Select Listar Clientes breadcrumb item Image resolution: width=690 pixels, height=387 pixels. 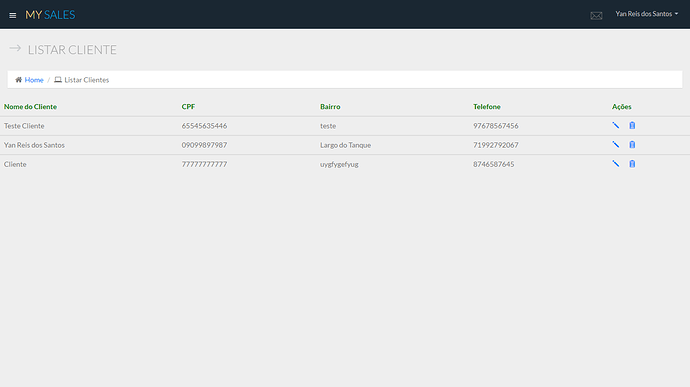86,80
